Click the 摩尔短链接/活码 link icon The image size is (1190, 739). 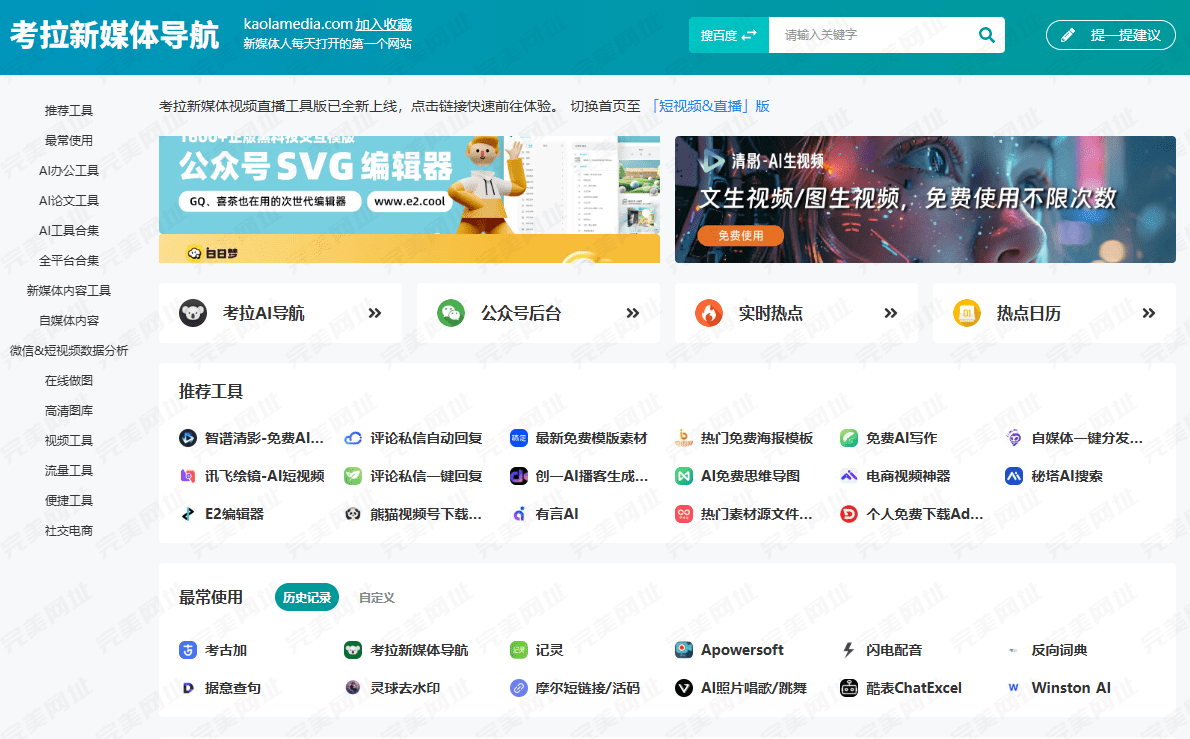pos(518,687)
